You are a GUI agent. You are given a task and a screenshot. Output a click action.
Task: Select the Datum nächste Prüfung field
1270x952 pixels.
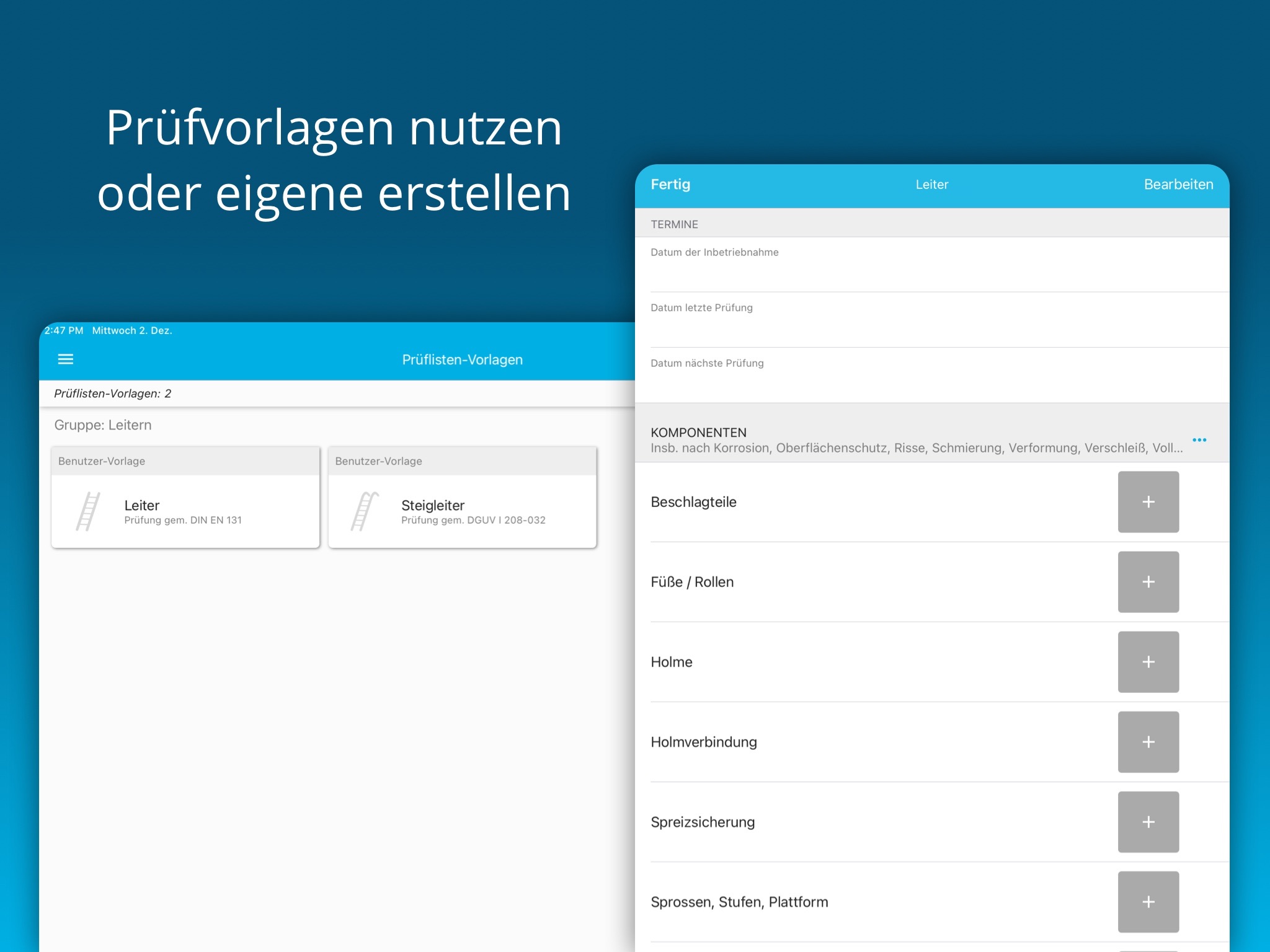932,375
